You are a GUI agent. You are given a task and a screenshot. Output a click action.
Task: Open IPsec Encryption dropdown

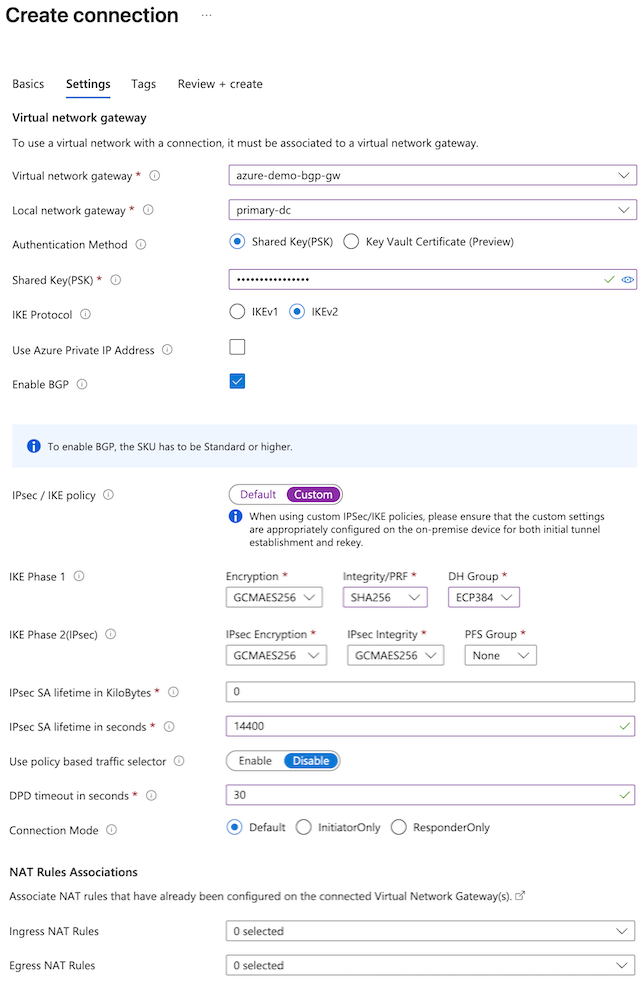pyautogui.click(x=277, y=655)
